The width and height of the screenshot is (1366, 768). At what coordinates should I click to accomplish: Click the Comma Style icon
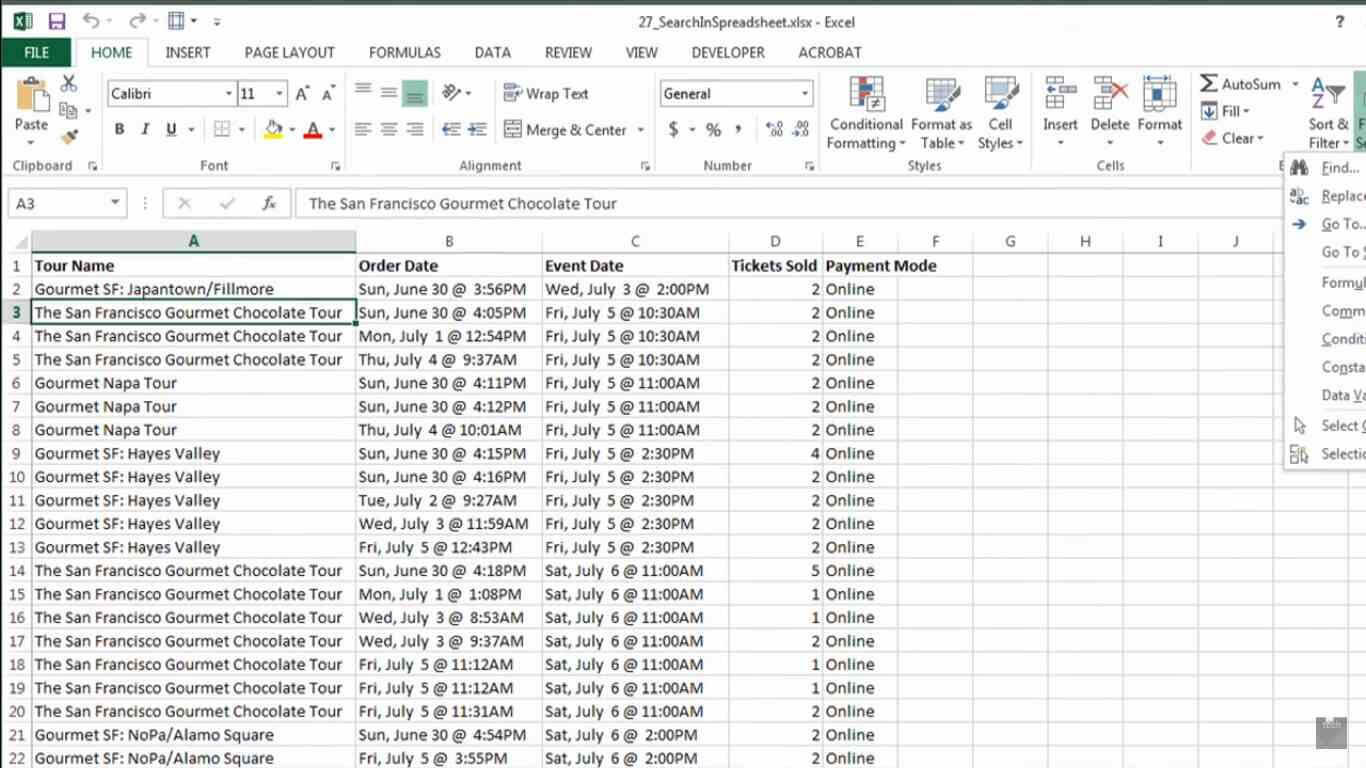click(x=740, y=129)
